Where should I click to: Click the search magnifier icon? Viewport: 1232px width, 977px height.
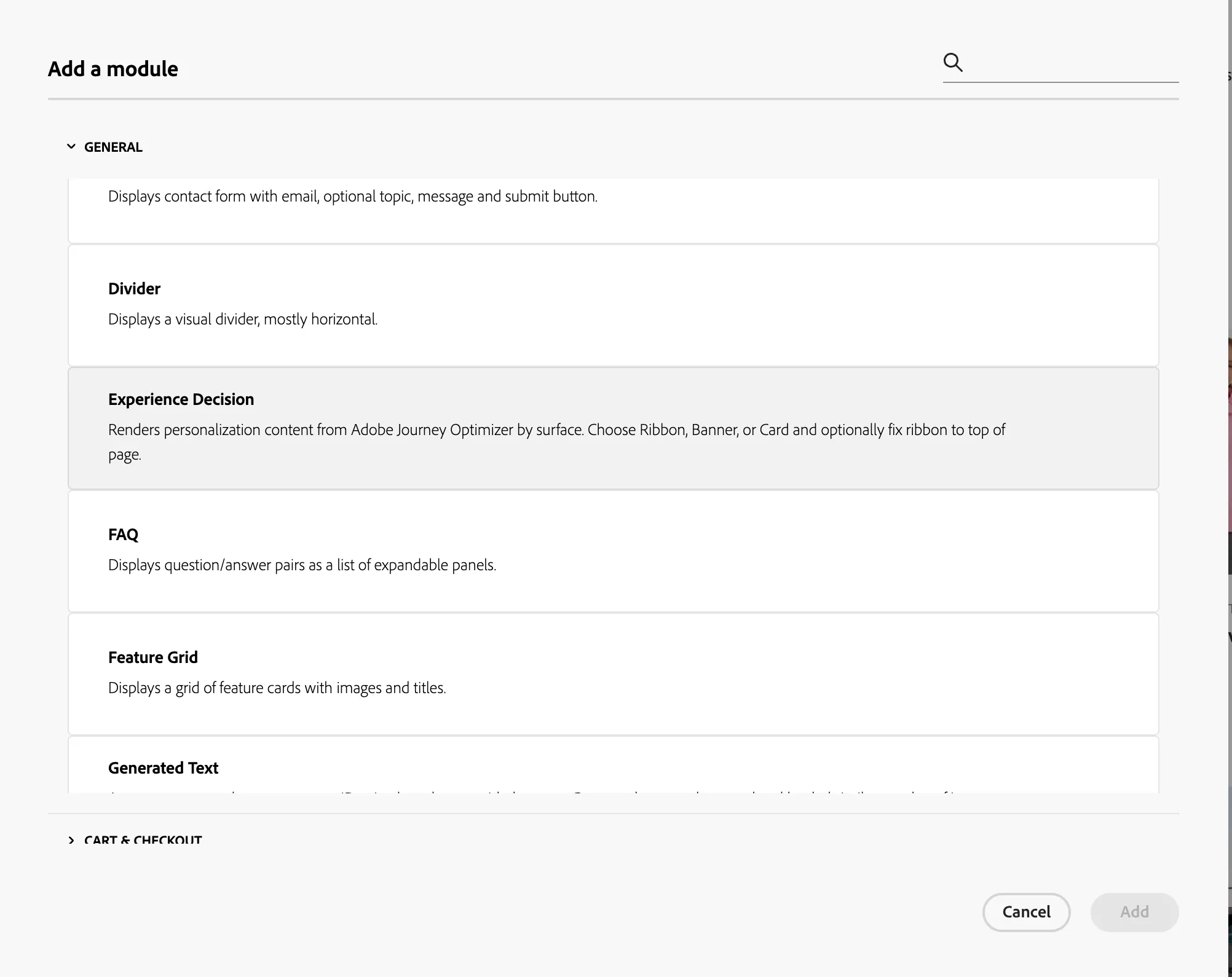coord(953,62)
